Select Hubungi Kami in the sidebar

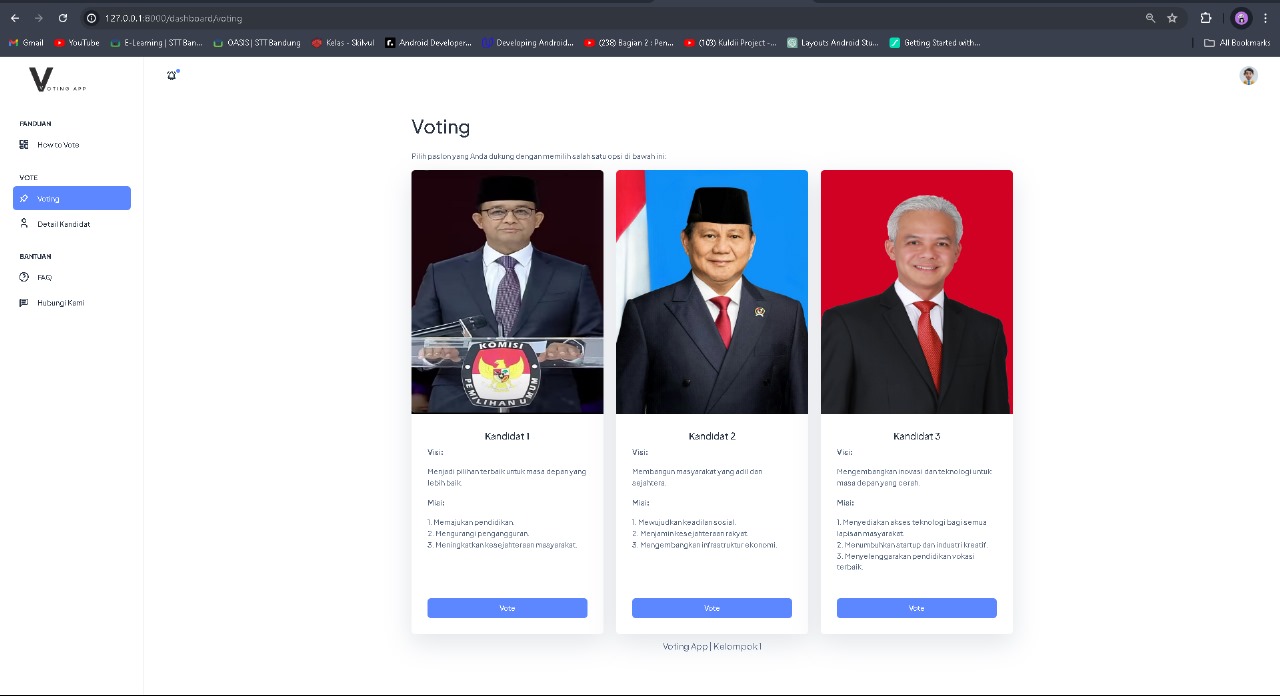(x=60, y=303)
